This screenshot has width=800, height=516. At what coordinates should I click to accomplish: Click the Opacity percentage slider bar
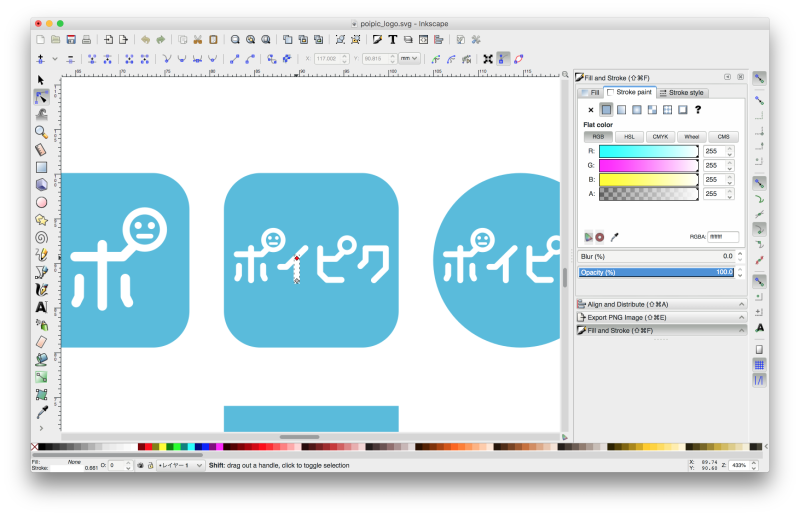pyautogui.click(x=657, y=272)
